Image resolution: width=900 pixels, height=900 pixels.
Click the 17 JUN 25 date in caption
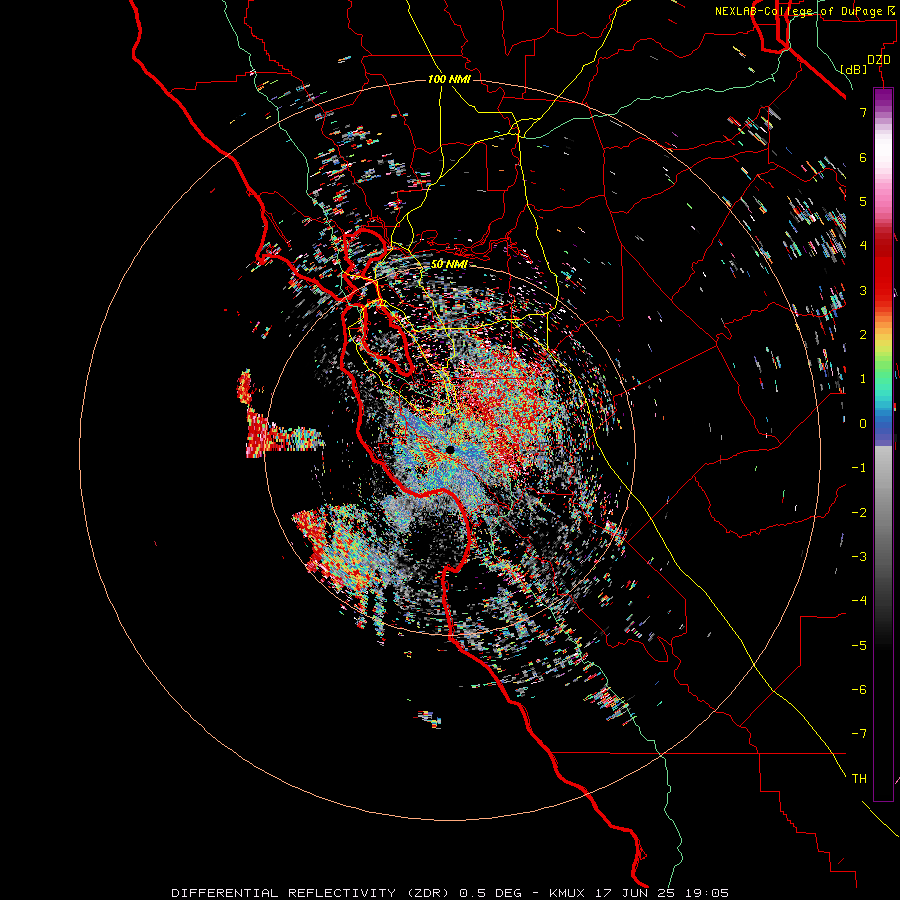coord(637,893)
